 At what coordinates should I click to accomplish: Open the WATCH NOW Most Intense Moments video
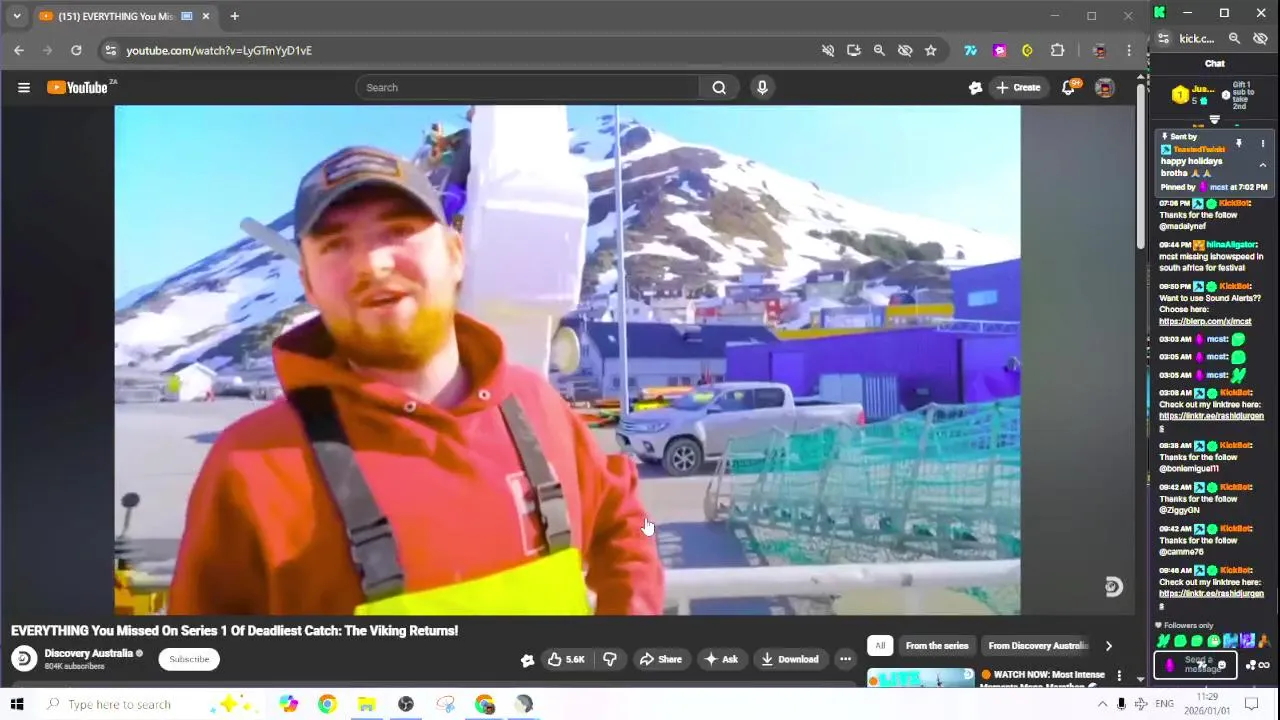[x=1043, y=679]
